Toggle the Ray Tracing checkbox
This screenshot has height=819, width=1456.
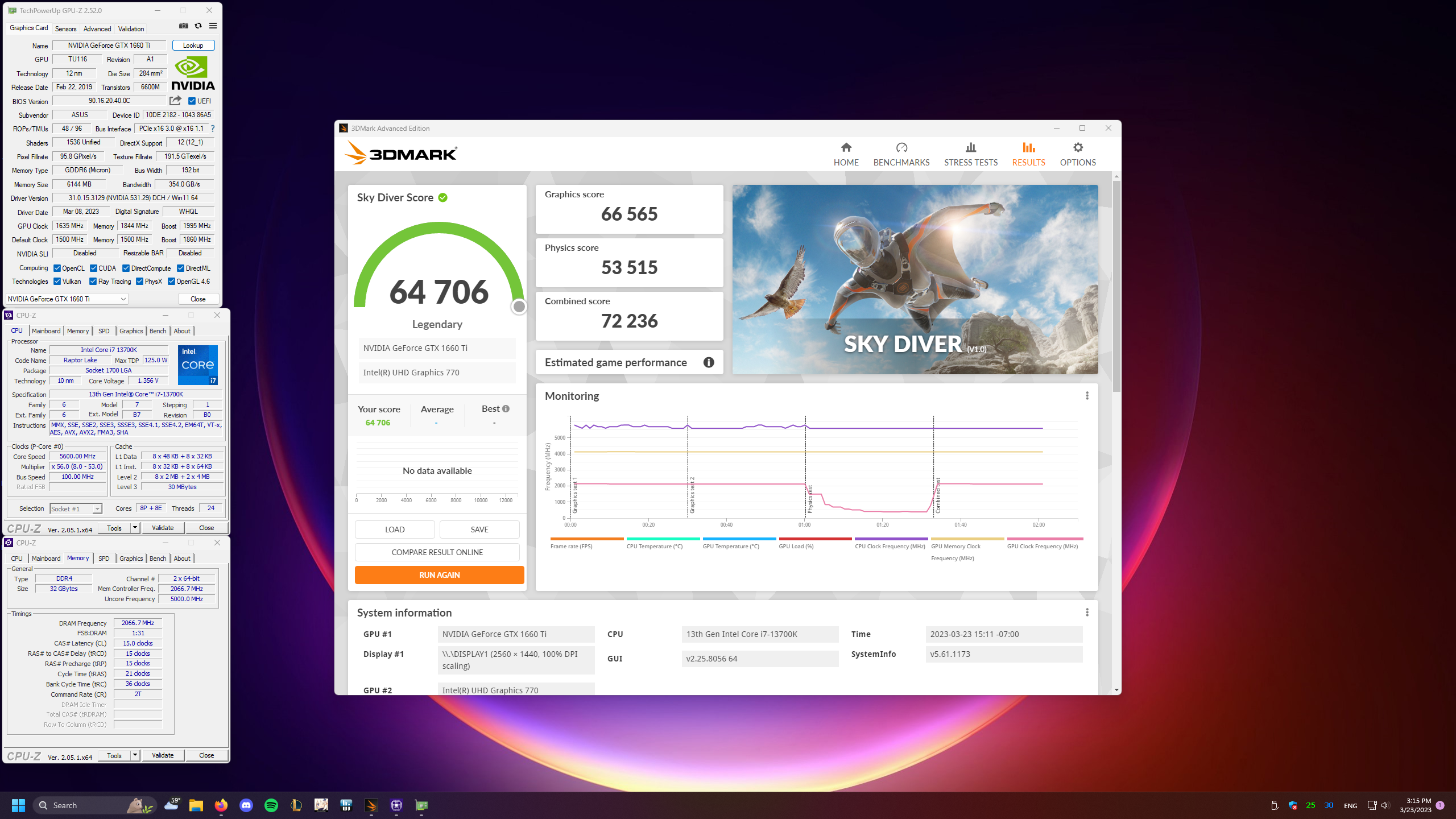93,282
